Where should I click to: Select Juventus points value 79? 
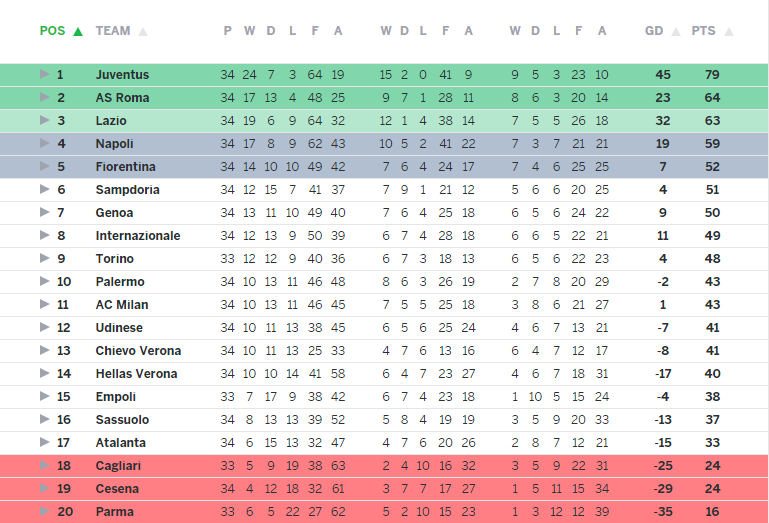(712, 75)
